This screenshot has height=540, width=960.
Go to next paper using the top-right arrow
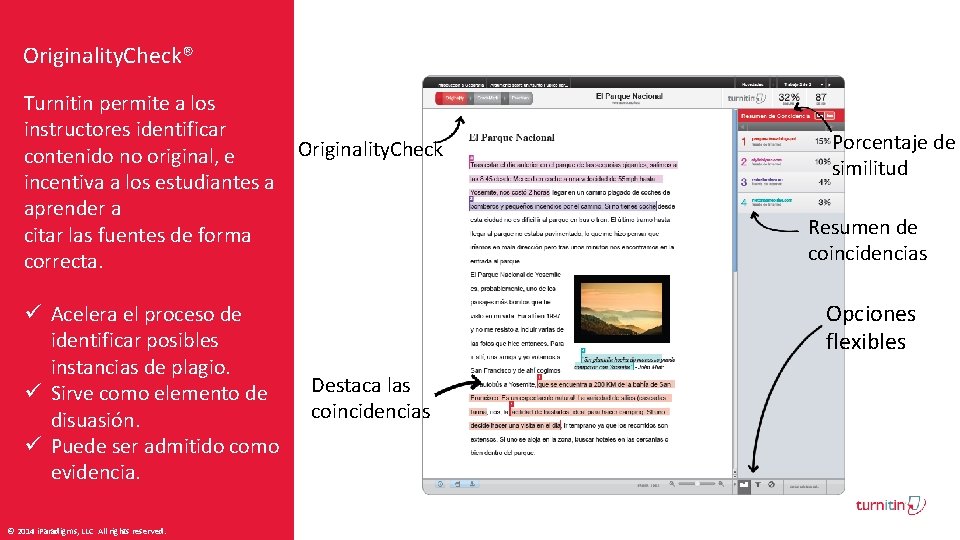[x=830, y=84]
